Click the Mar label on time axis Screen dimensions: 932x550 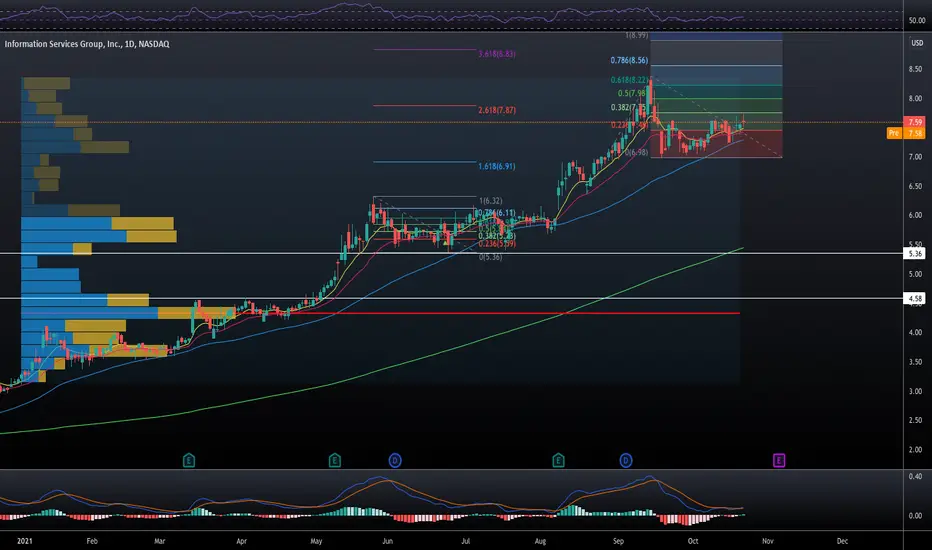click(x=159, y=541)
